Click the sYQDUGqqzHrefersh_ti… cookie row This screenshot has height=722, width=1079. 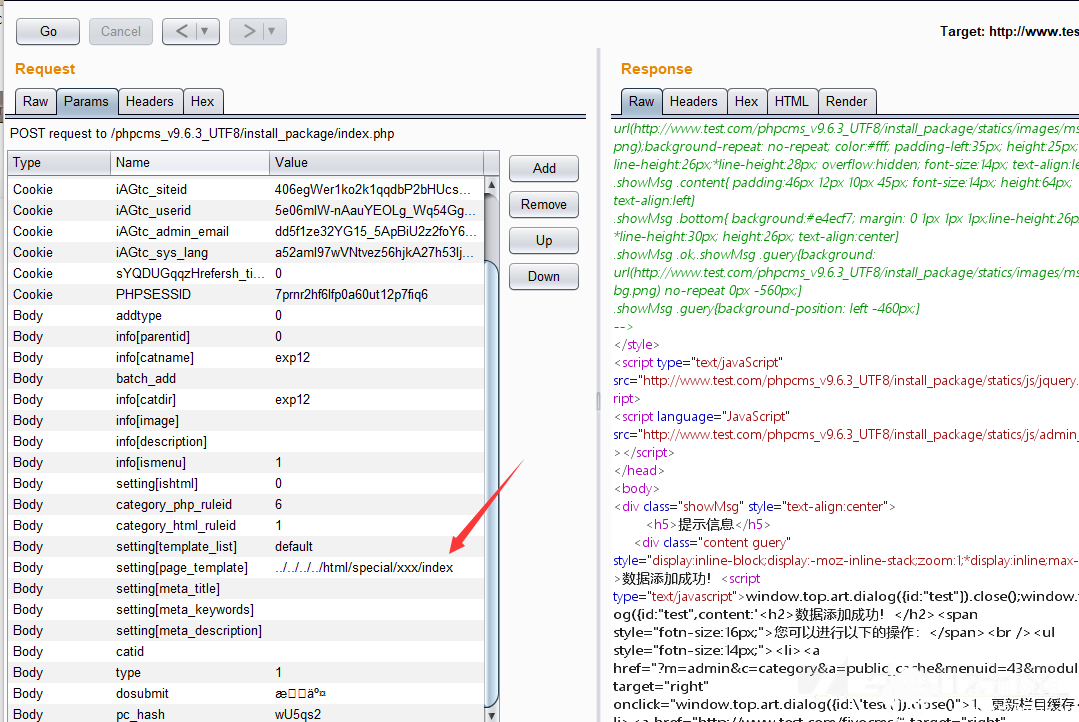click(x=246, y=273)
